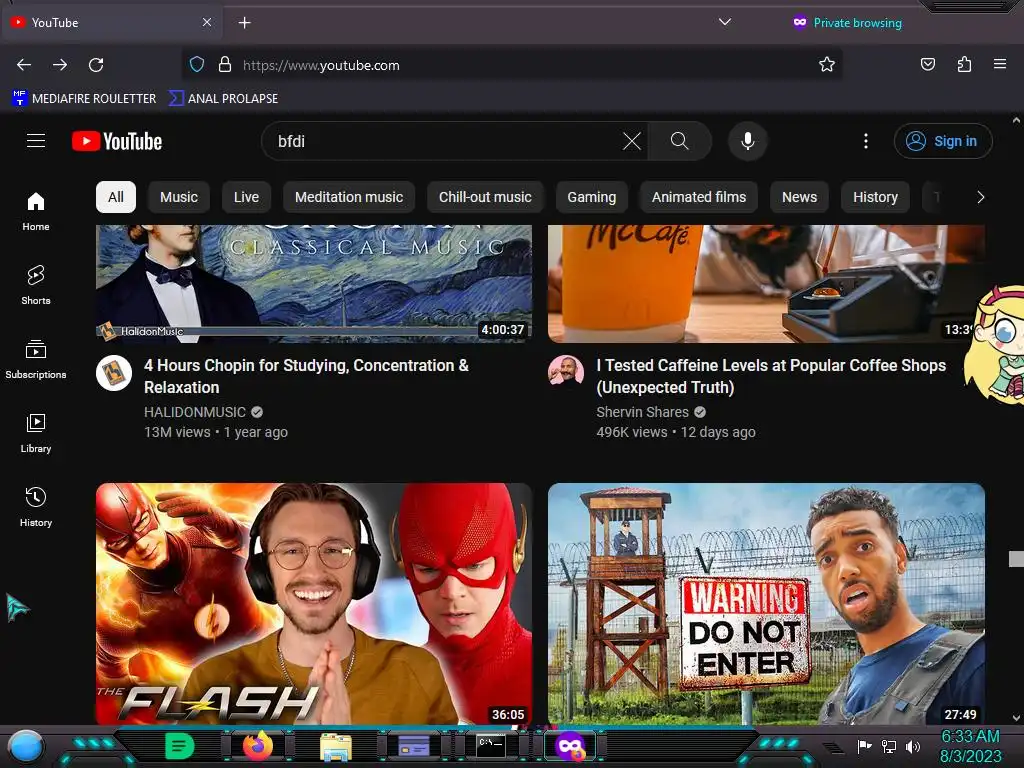Select the News filter chip
This screenshot has height=768, width=1024.
click(799, 197)
